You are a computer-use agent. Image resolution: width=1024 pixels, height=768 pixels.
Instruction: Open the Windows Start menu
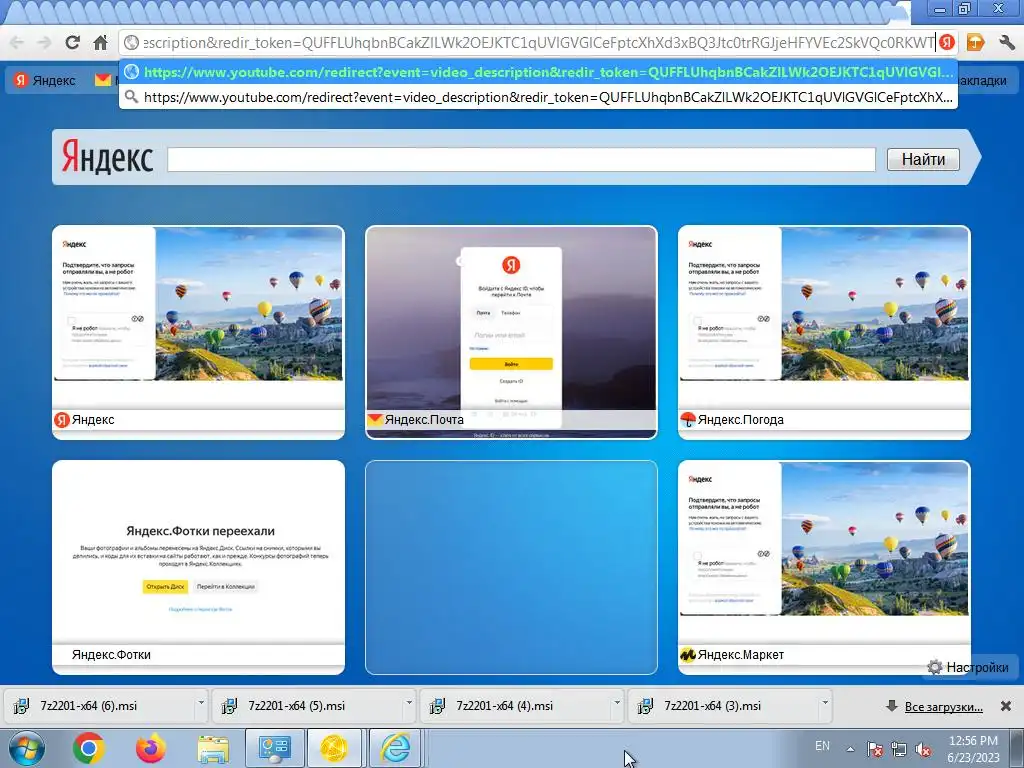click(27, 748)
